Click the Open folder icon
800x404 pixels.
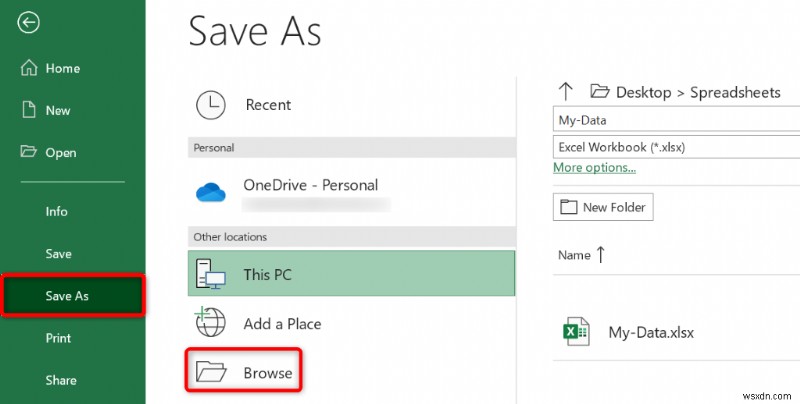tap(29, 152)
